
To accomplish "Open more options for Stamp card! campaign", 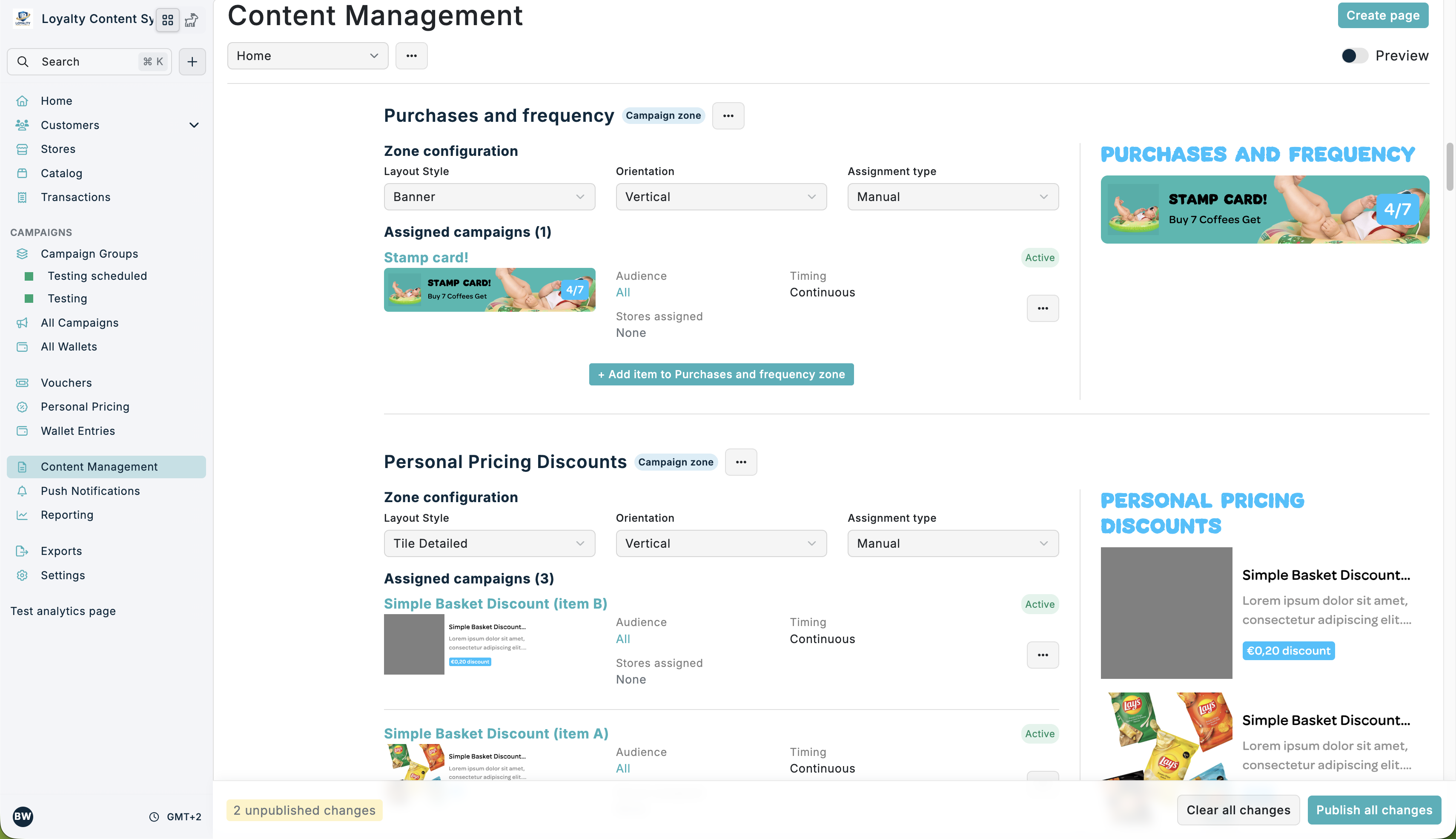I will point(1043,308).
